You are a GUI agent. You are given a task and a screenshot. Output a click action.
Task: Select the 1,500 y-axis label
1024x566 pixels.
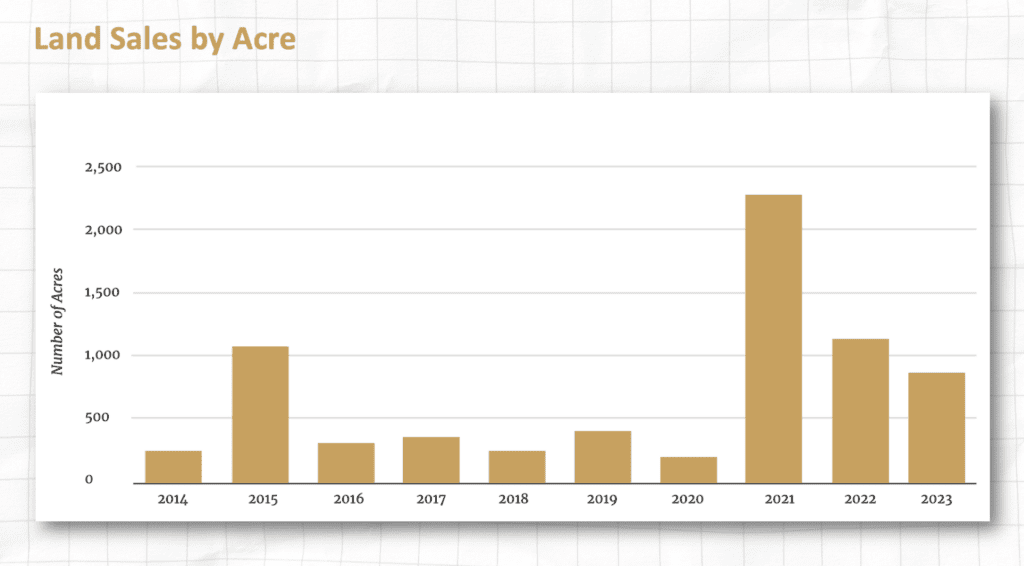(101, 293)
